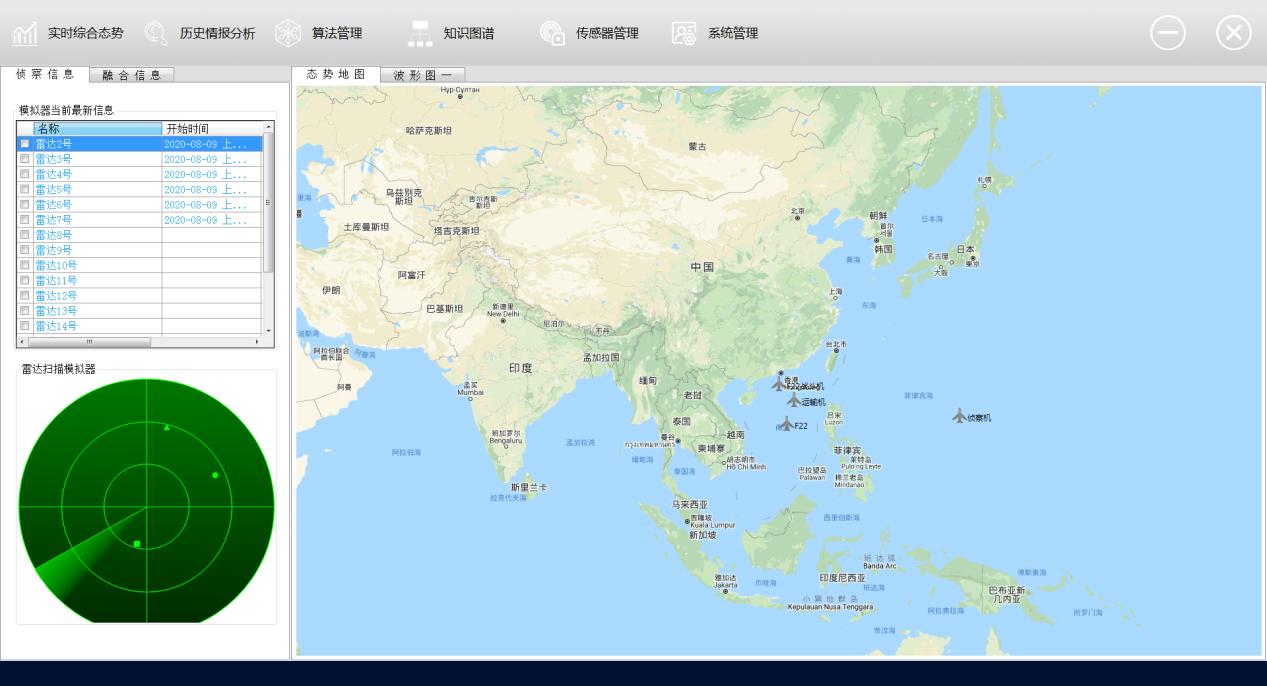
Task: Click start time cell of 雷达5号
Action: click(212, 189)
